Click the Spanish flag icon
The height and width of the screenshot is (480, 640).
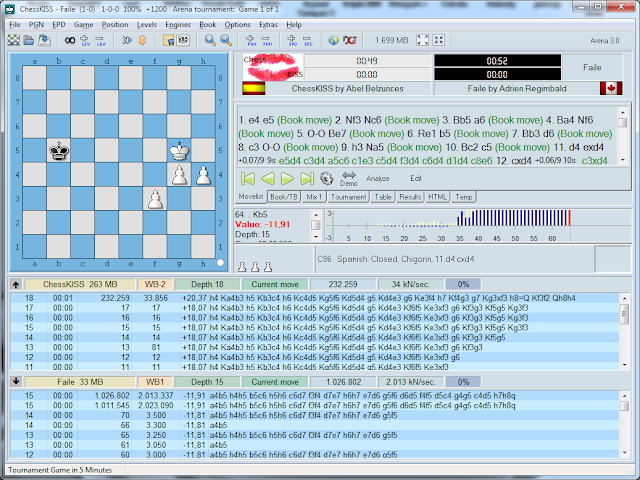[253, 89]
